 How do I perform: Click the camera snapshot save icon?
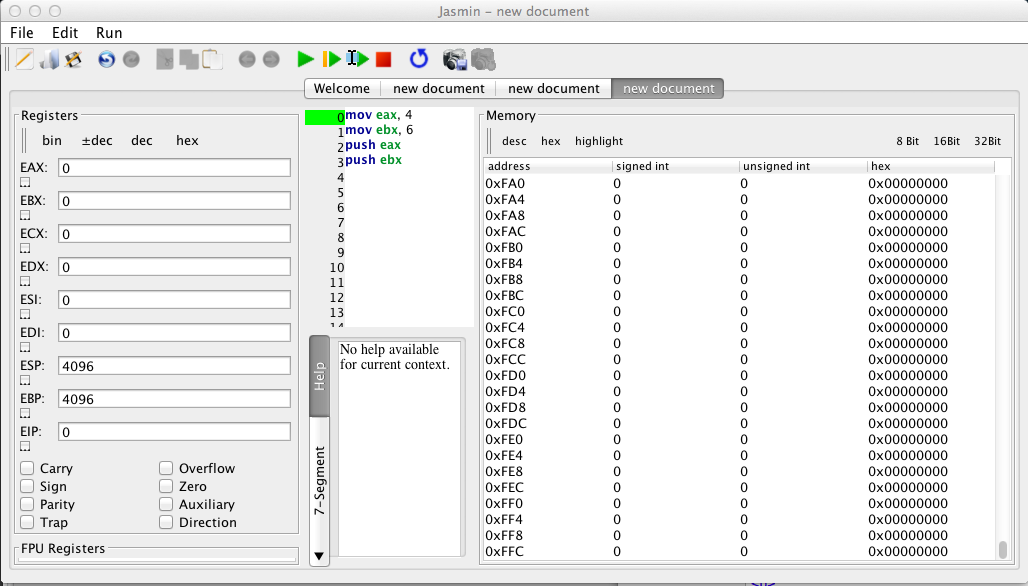(455, 60)
